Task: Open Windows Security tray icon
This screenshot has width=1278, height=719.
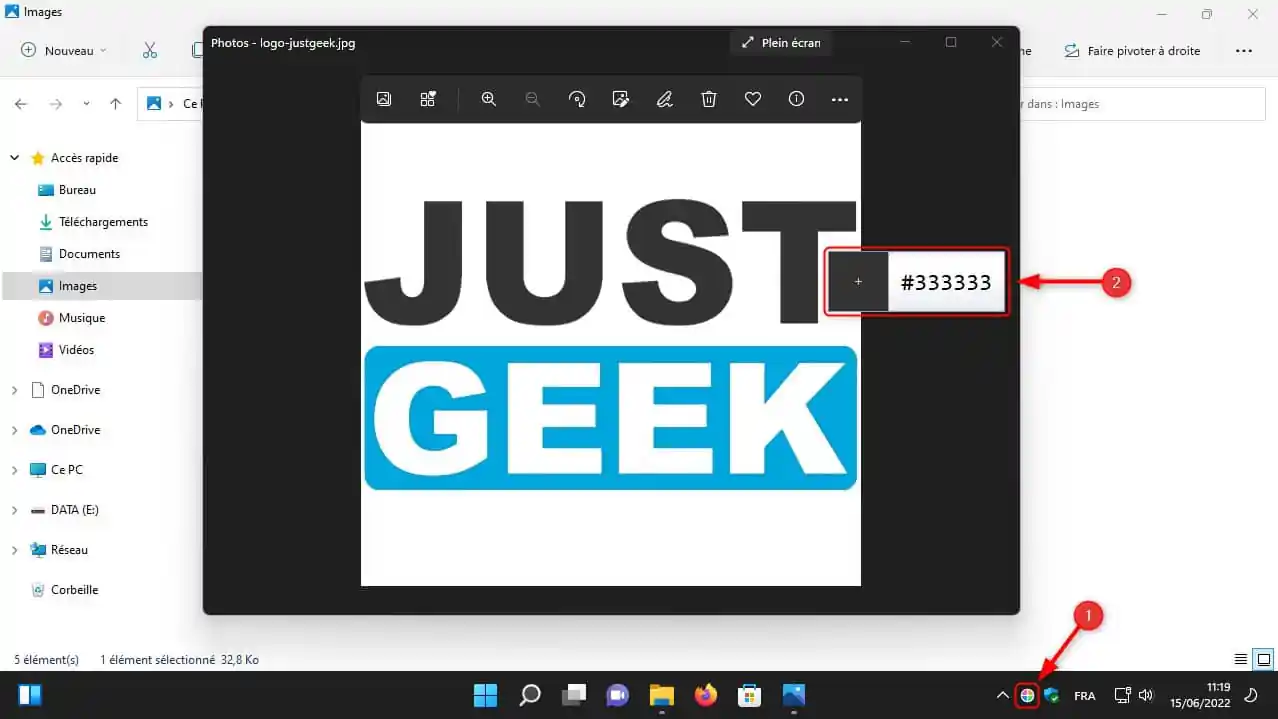Action: pyautogui.click(x=1051, y=695)
